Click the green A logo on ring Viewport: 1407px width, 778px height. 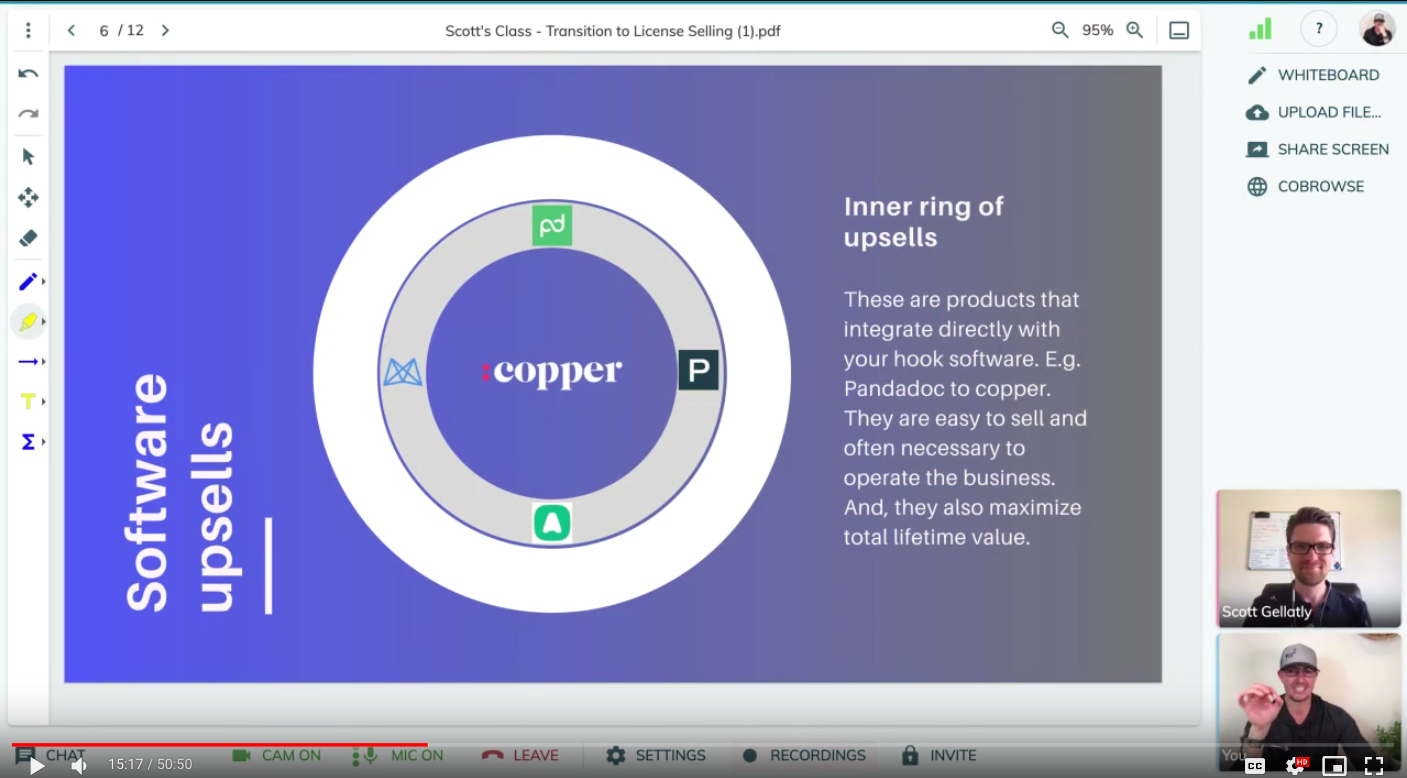tap(552, 522)
